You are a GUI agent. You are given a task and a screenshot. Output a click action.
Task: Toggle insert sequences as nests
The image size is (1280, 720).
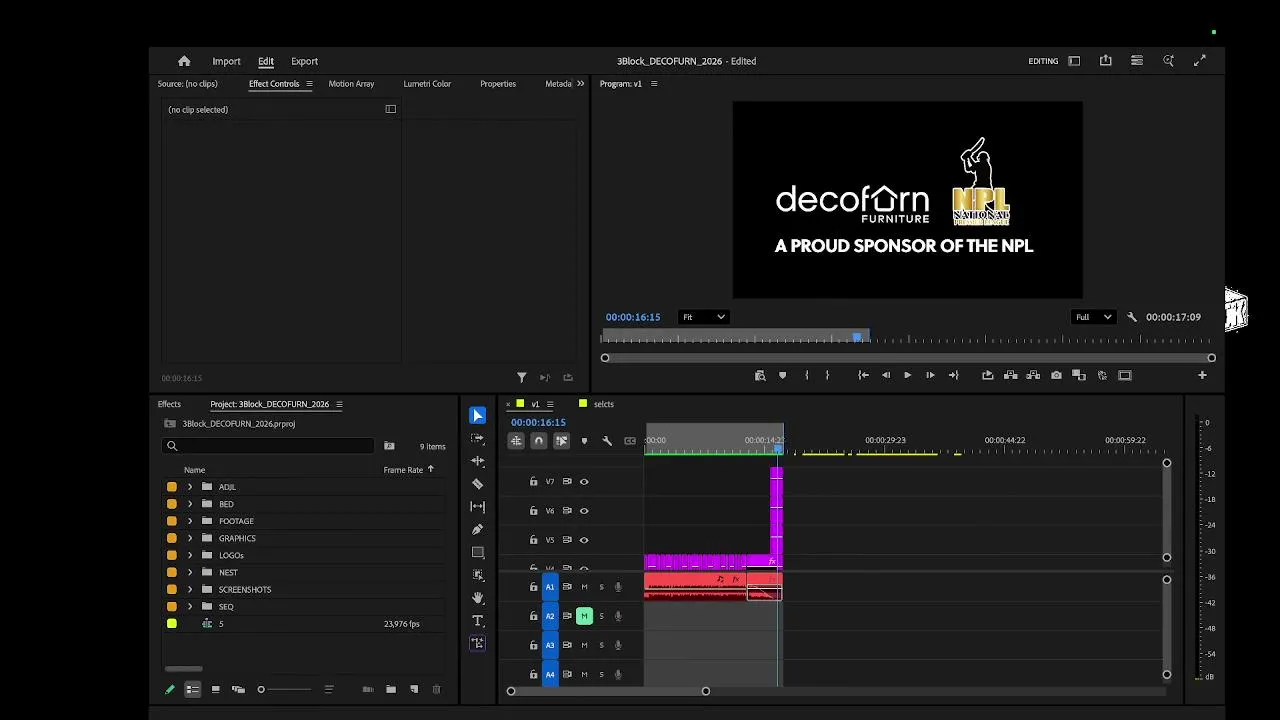516,441
